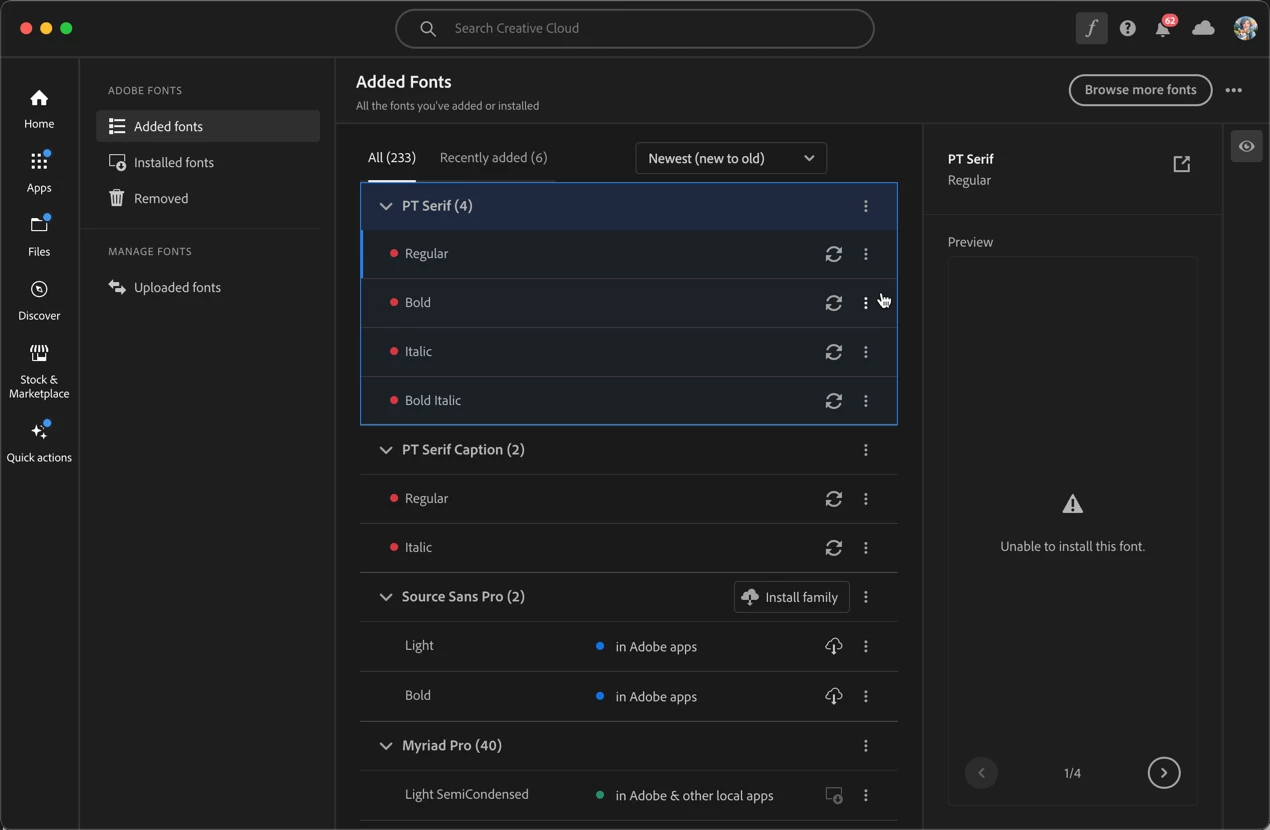Click the Browse more fonts button
Image resolution: width=1270 pixels, height=830 pixels.
(1140, 90)
